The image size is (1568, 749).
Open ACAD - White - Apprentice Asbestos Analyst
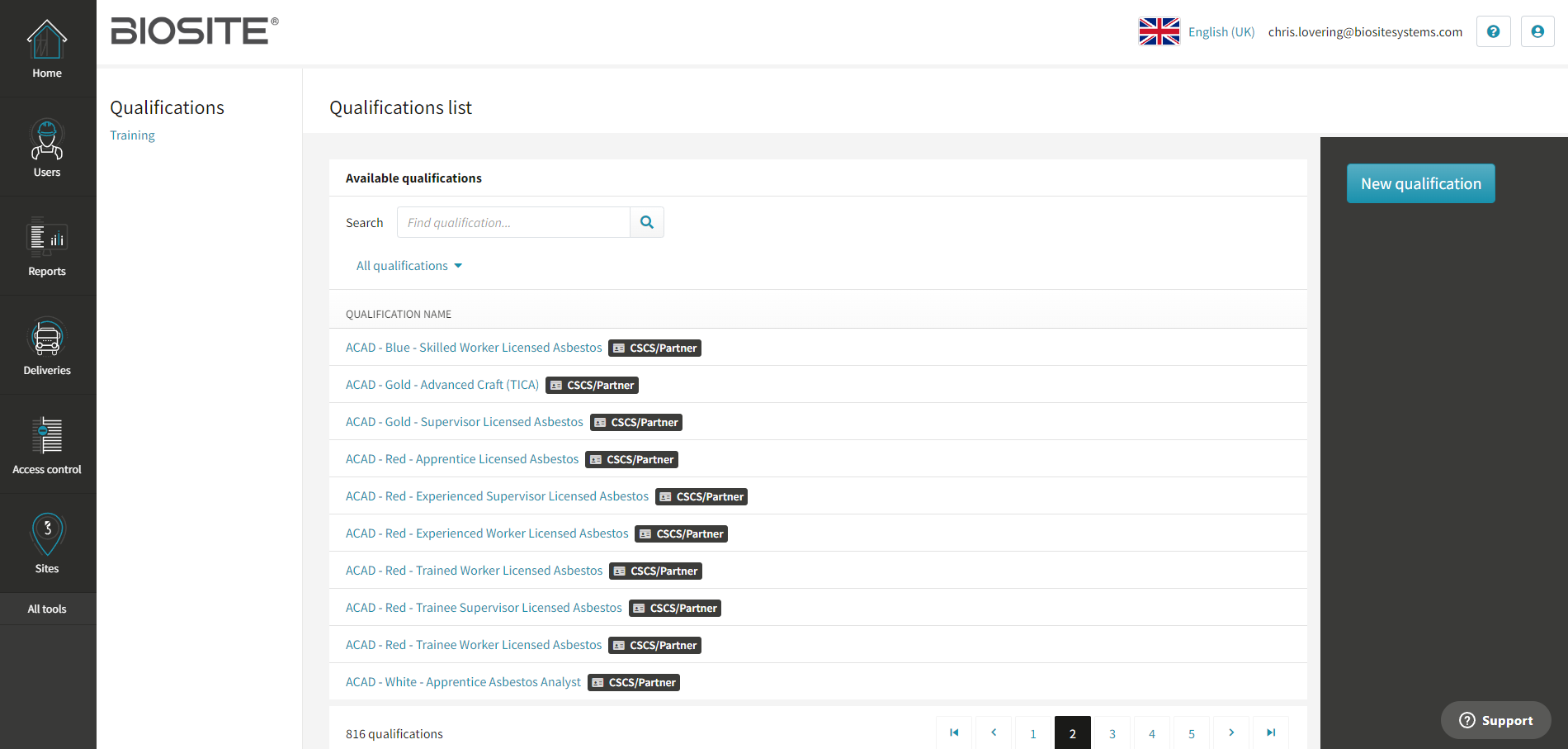tap(463, 682)
